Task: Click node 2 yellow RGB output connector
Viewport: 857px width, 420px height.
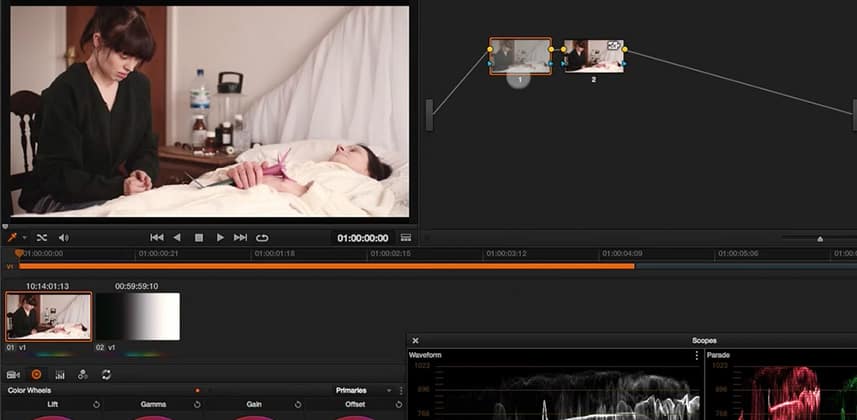Action: [x=625, y=49]
